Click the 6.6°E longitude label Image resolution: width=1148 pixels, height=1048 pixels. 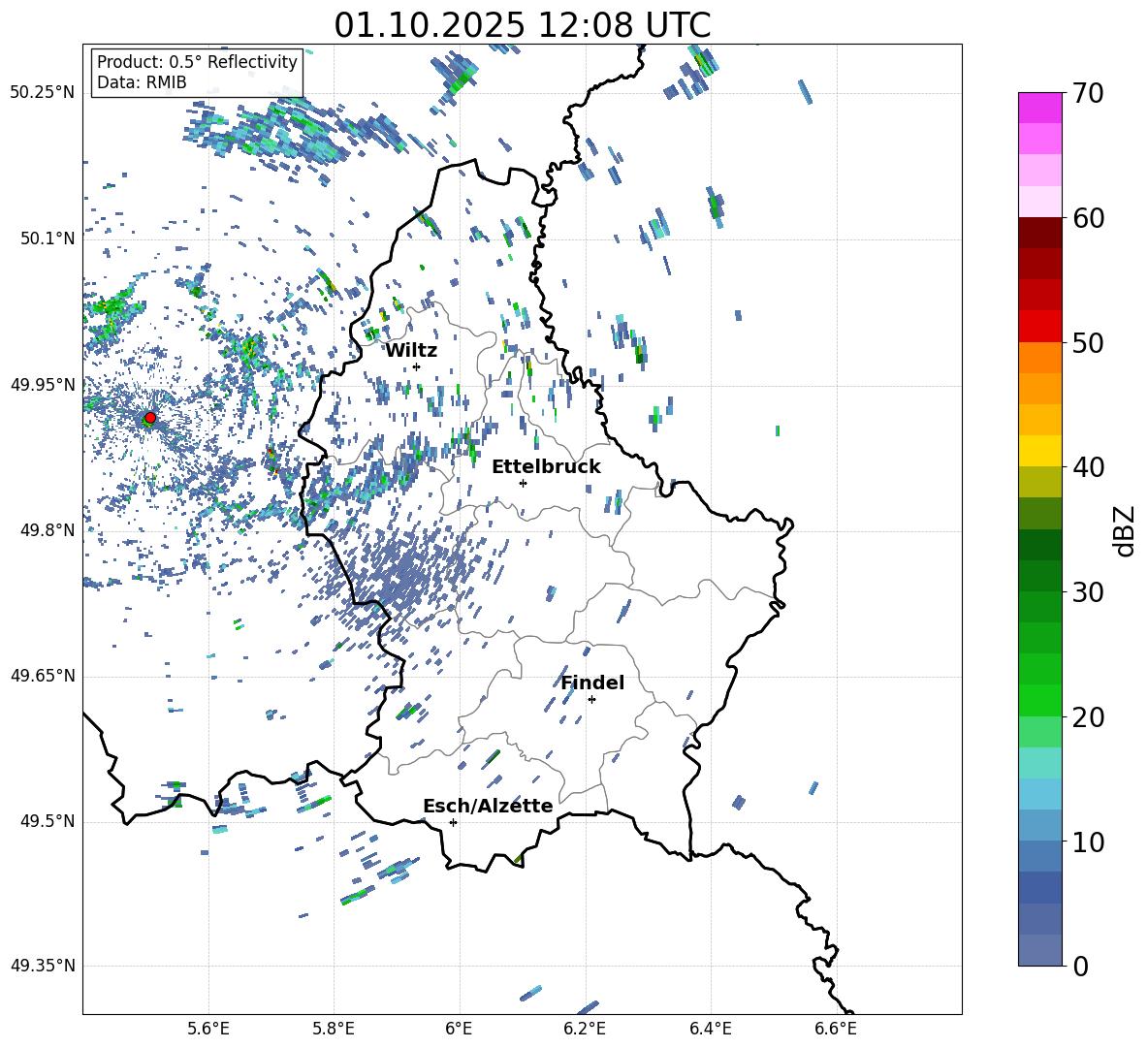(836, 1029)
